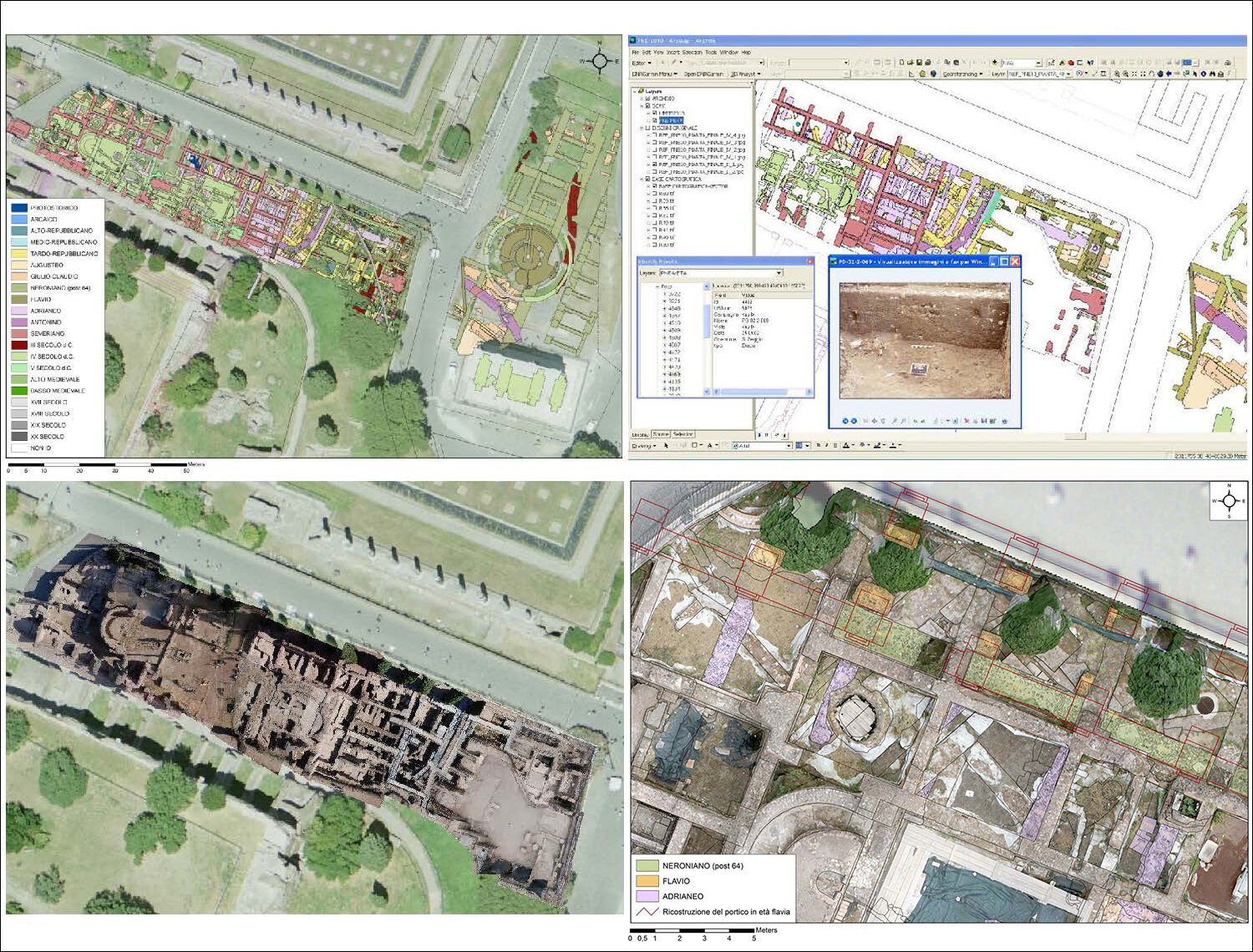Click the Open DNRGarmin button
The height and width of the screenshot is (952, 1253).
tap(703, 74)
